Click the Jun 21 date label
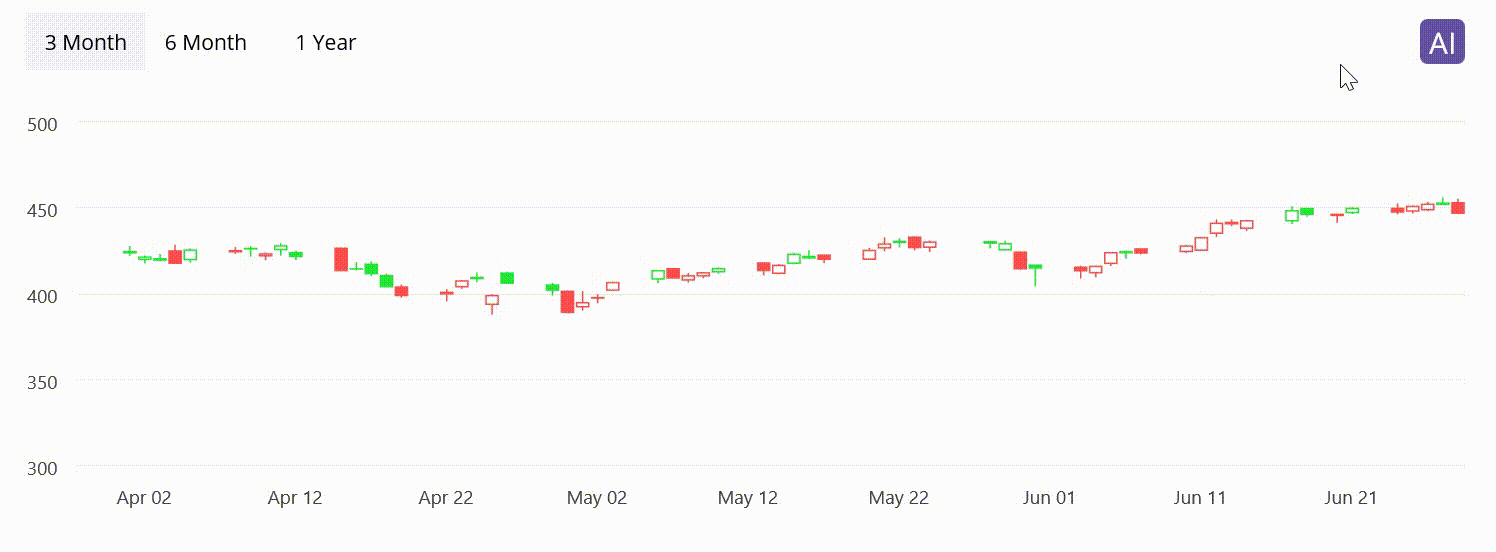 (1351, 498)
